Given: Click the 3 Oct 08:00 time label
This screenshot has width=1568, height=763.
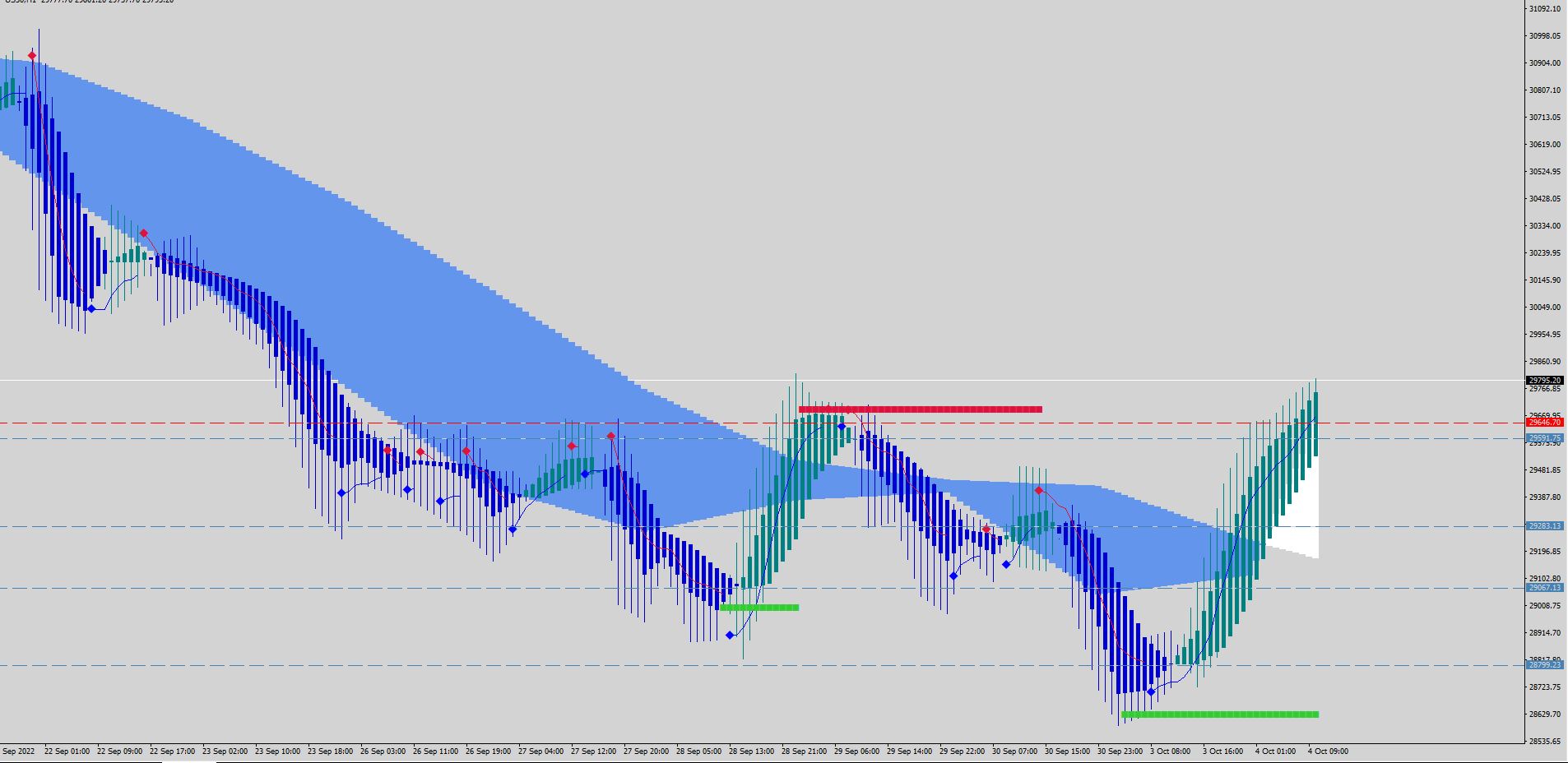Looking at the screenshot, I should pyautogui.click(x=1171, y=751).
